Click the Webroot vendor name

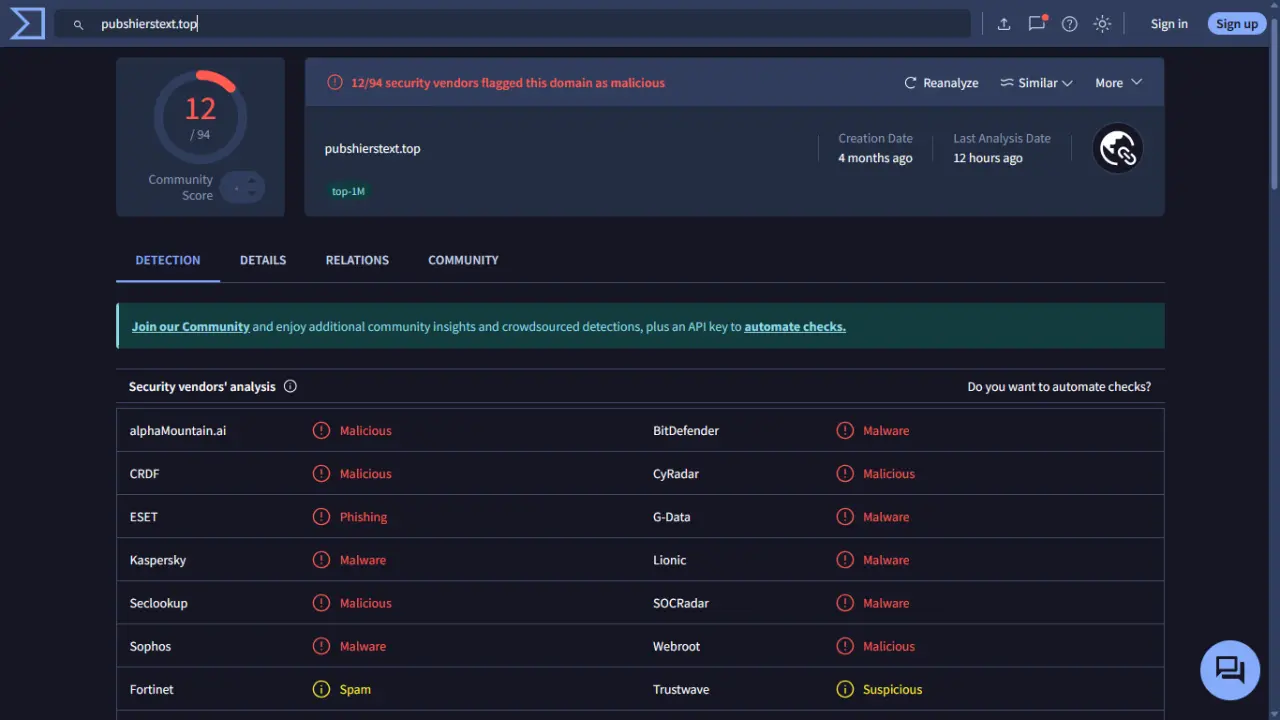(676, 645)
